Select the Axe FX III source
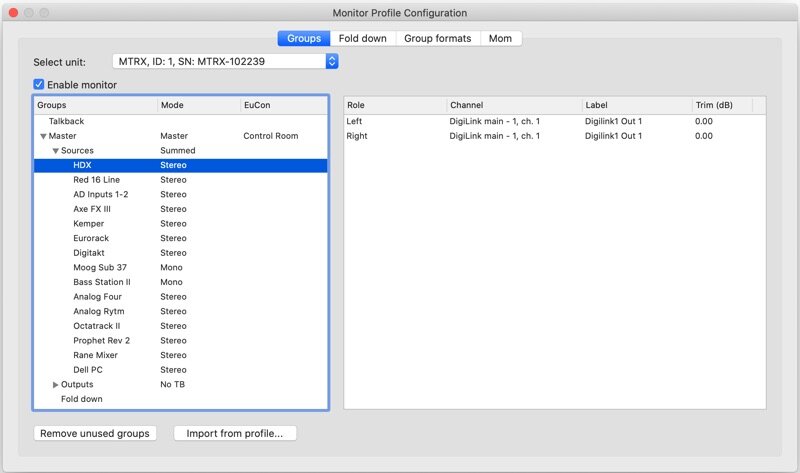 click(181, 209)
